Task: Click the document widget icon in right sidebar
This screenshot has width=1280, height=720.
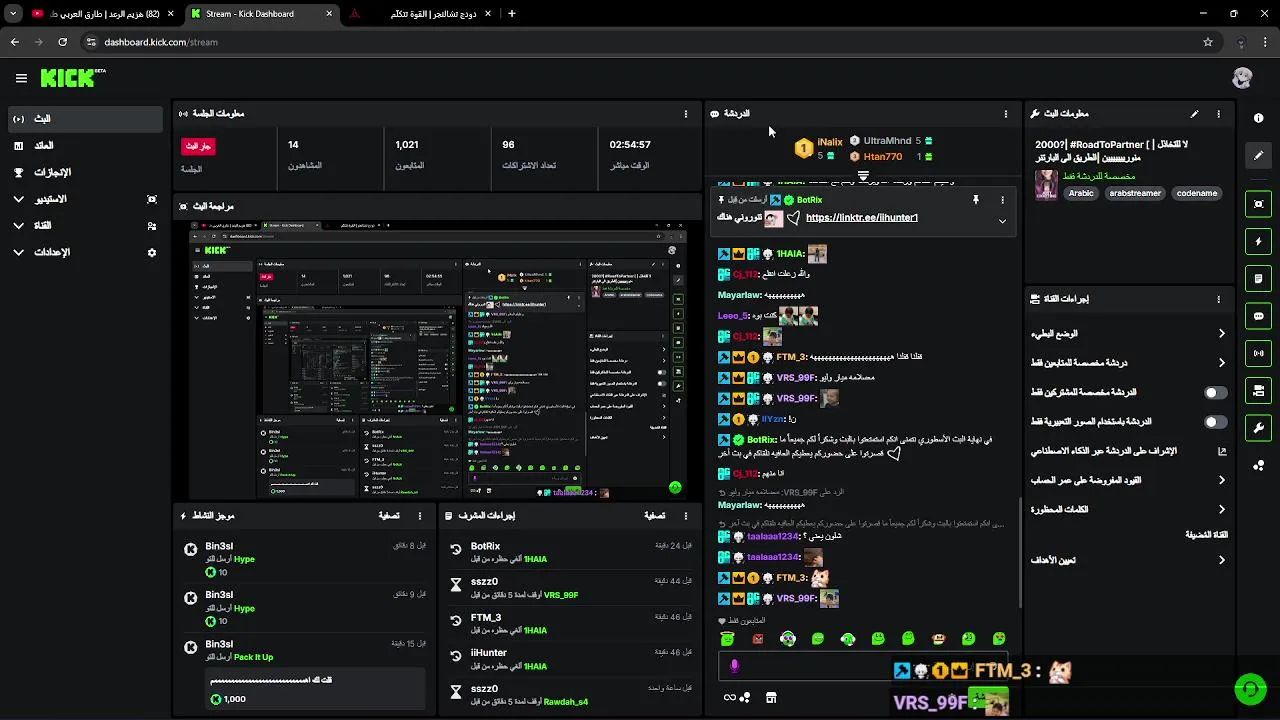Action: pos(1258,279)
